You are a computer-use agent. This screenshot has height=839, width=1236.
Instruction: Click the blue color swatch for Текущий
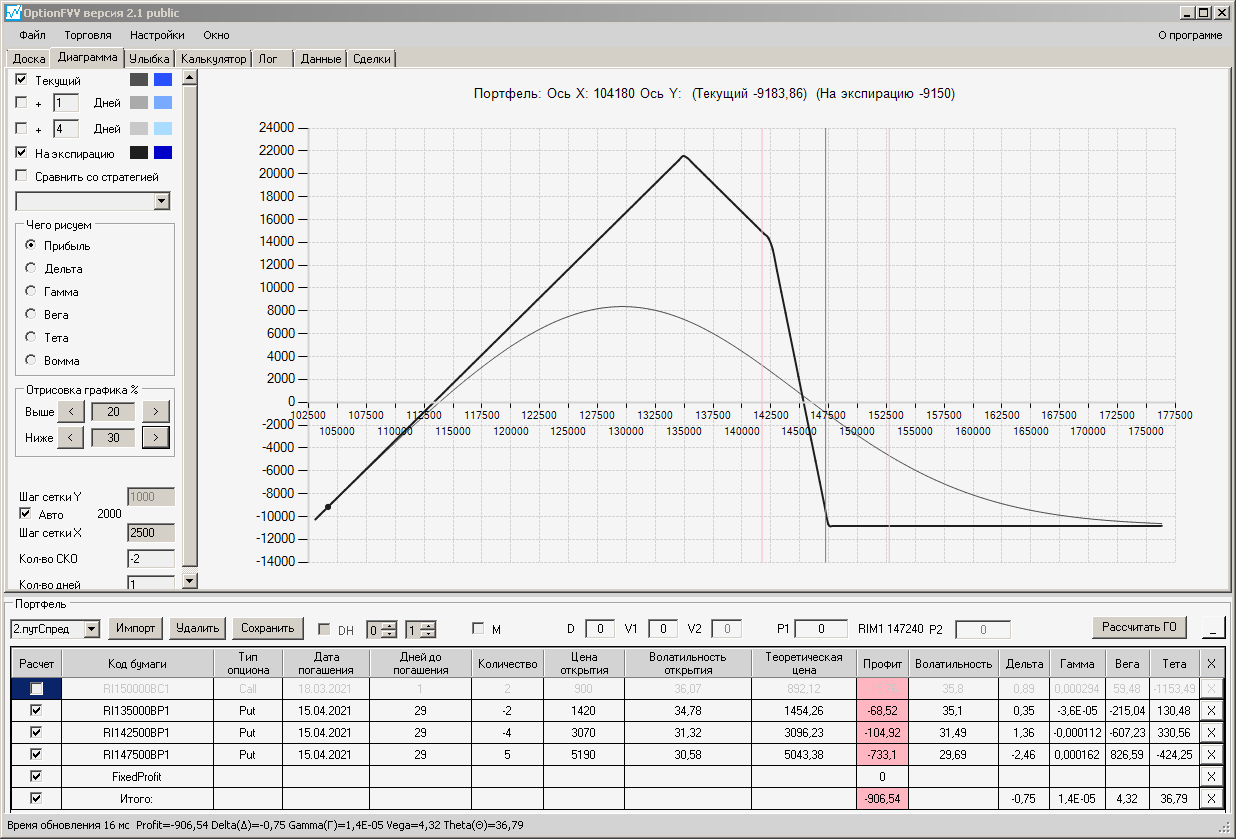[162, 80]
